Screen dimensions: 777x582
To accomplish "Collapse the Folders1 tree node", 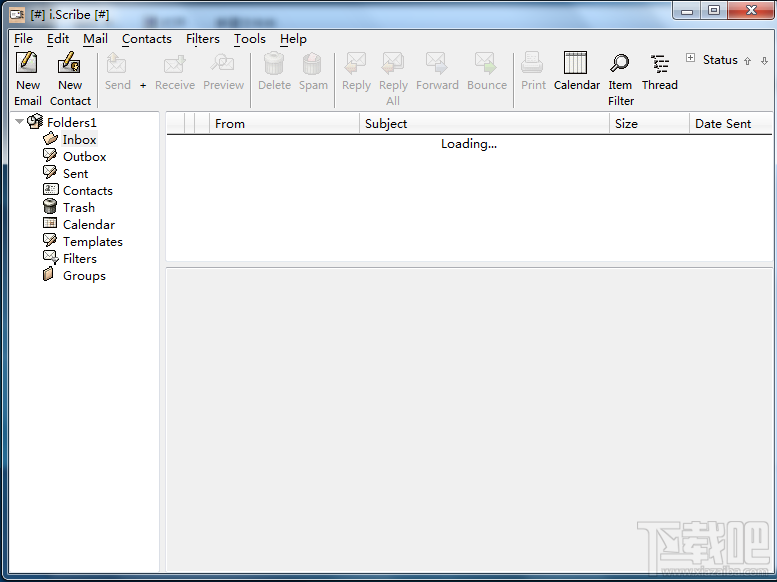I will click(19, 121).
